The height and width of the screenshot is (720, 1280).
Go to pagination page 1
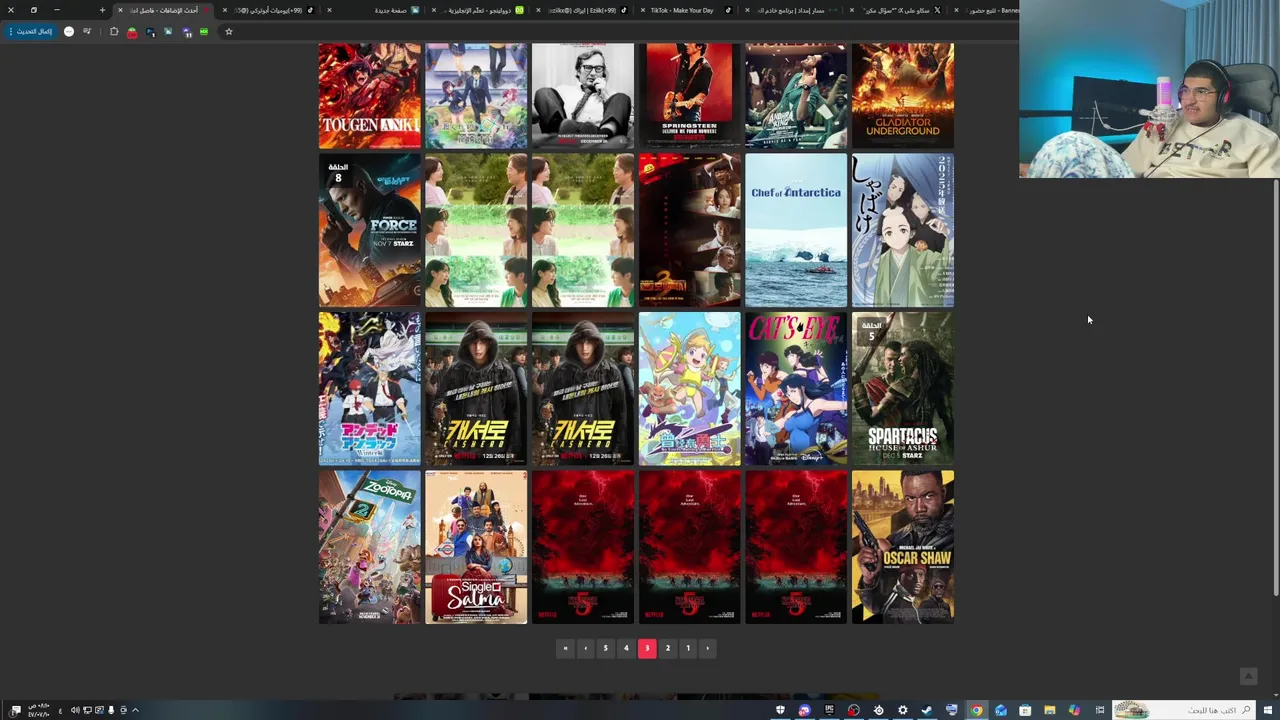(688, 648)
